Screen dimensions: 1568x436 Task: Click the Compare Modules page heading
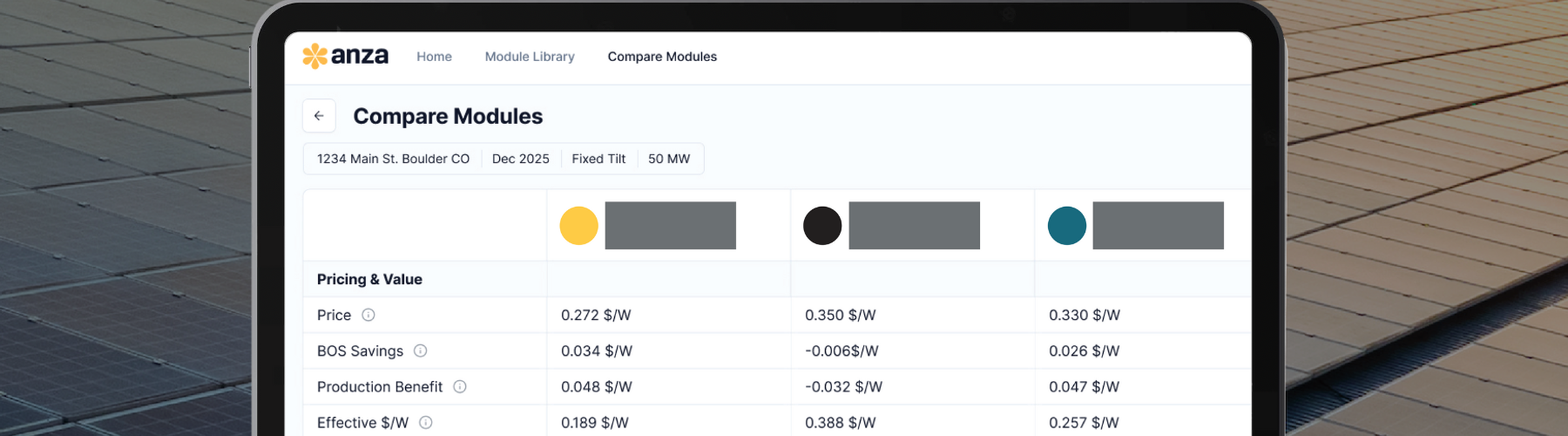pos(448,116)
